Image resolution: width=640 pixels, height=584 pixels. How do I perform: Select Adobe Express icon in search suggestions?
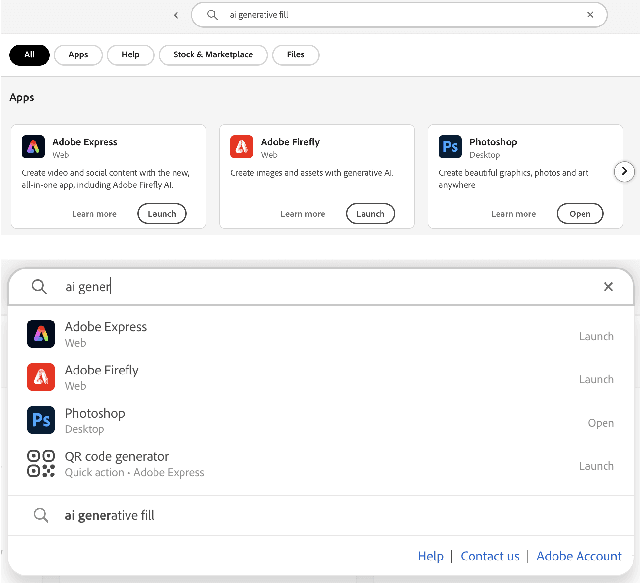[x=40, y=335]
